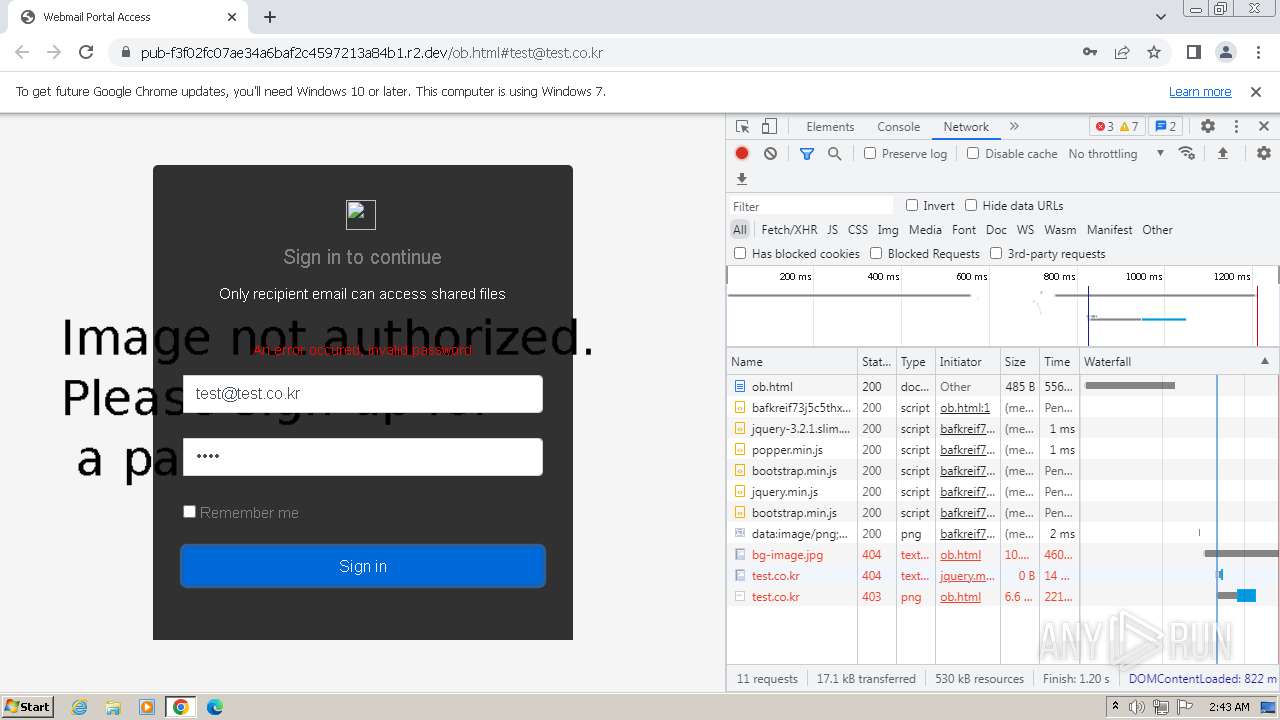The image size is (1280, 720).
Task: Open Chrome three-dot main menu
Action: coord(1257,52)
